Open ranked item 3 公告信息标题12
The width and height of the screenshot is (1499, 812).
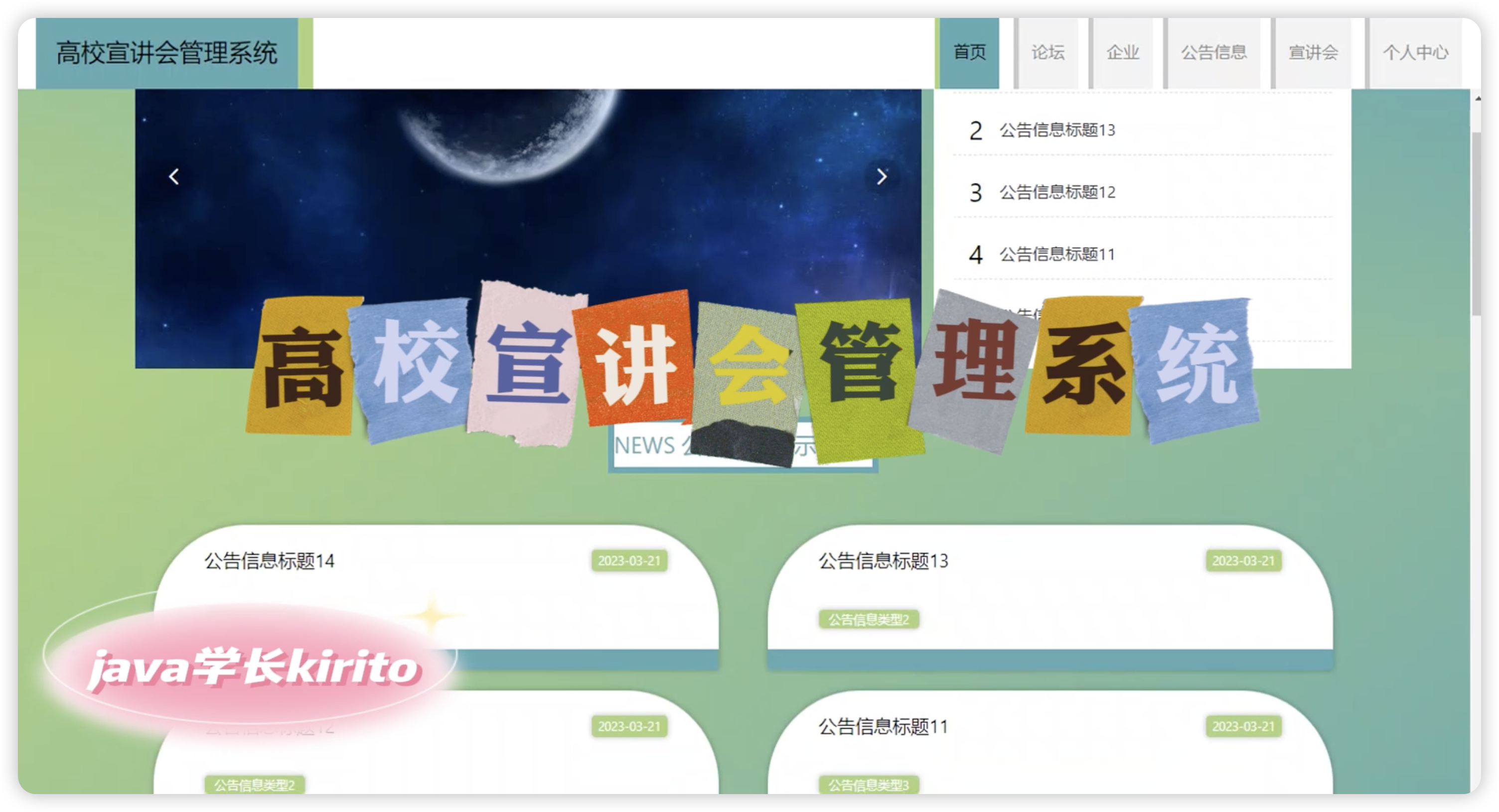1057,192
